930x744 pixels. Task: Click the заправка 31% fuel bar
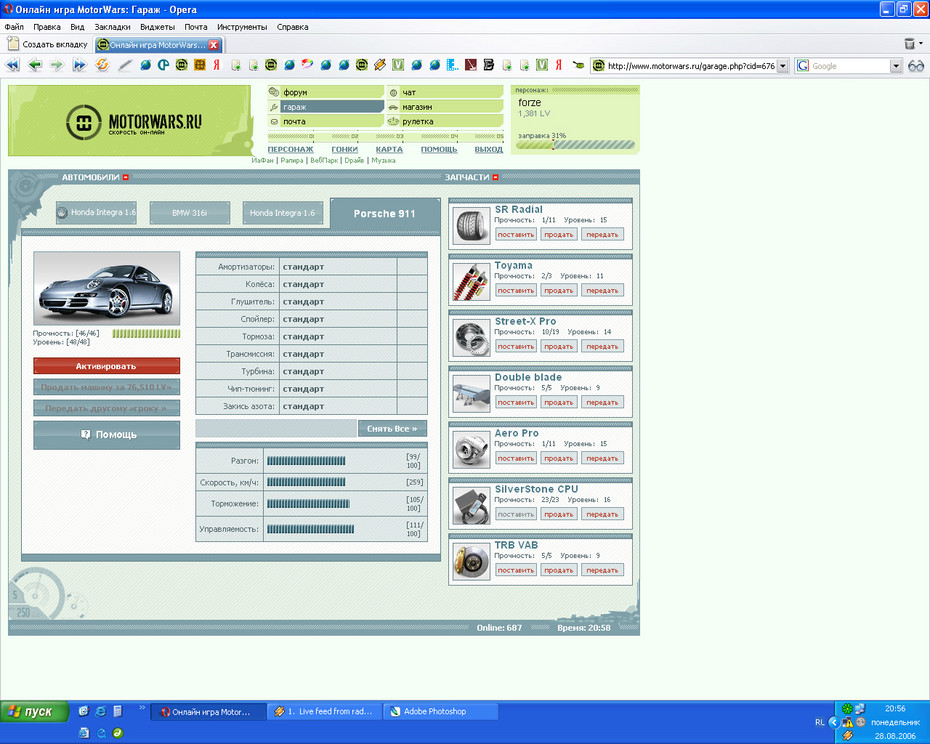click(x=575, y=145)
